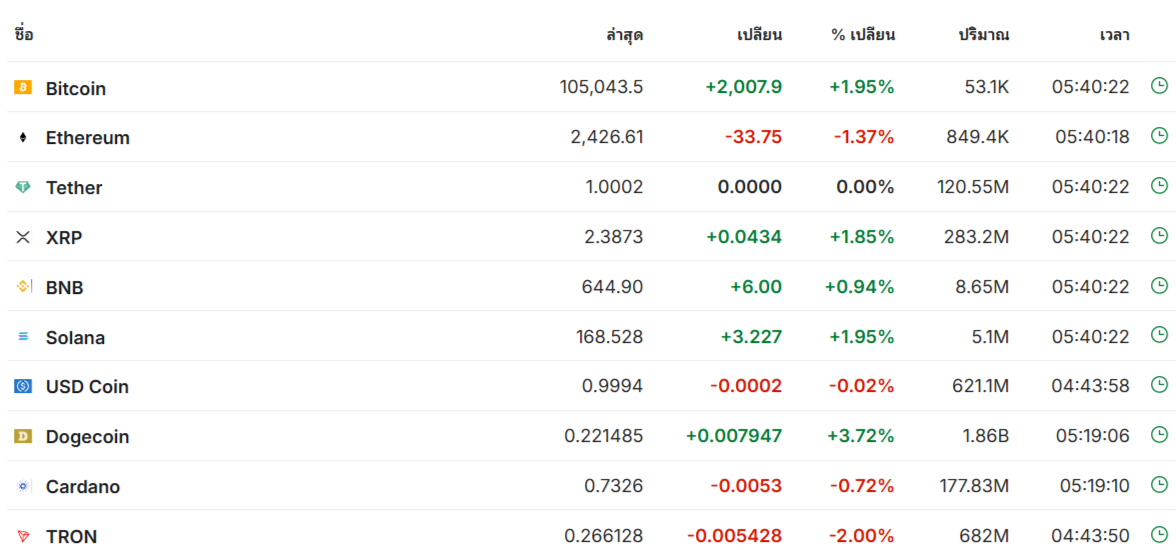Click the clock icon in Dogecoin row
The width and height of the screenshot is (1176, 550).
point(1159,434)
